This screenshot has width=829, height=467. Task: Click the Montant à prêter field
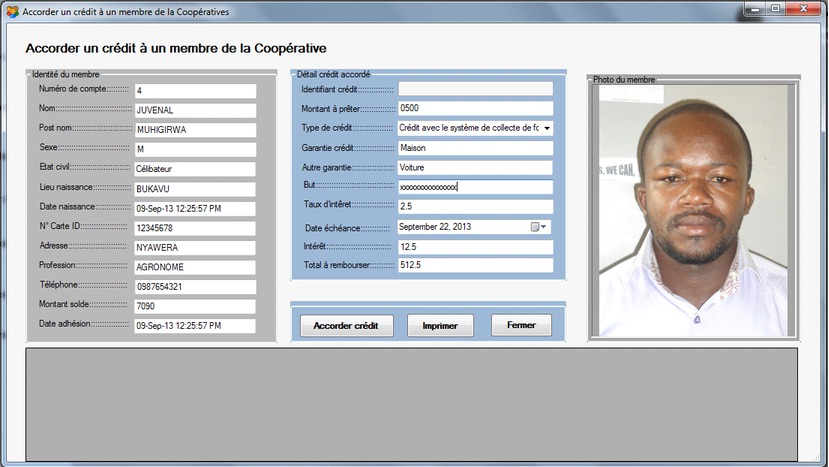(x=474, y=108)
